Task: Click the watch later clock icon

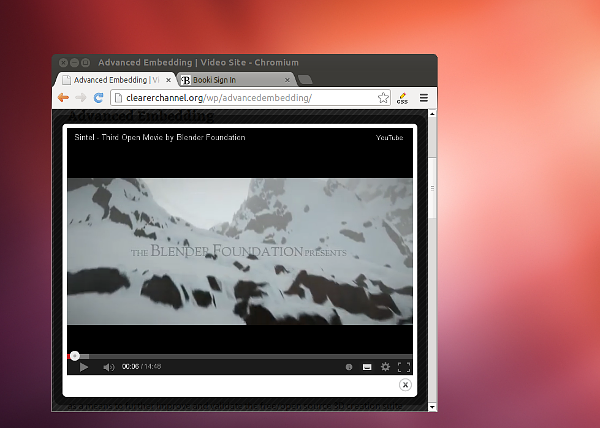Action: (349, 367)
